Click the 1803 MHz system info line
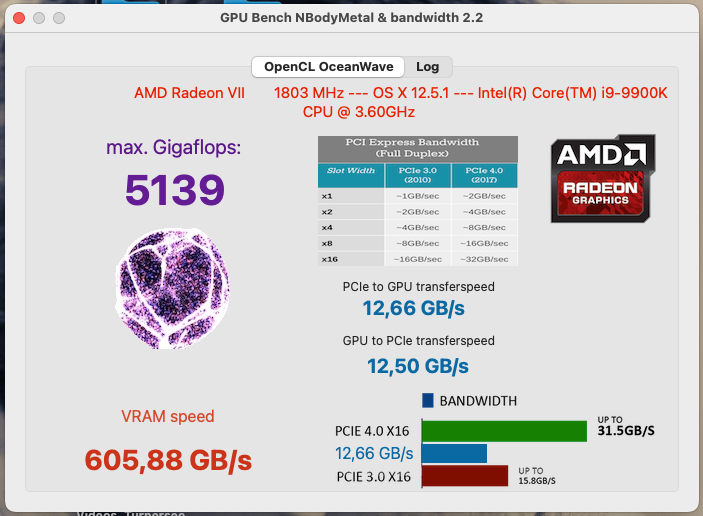Screen dimensions: 703x516 (x=470, y=93)
